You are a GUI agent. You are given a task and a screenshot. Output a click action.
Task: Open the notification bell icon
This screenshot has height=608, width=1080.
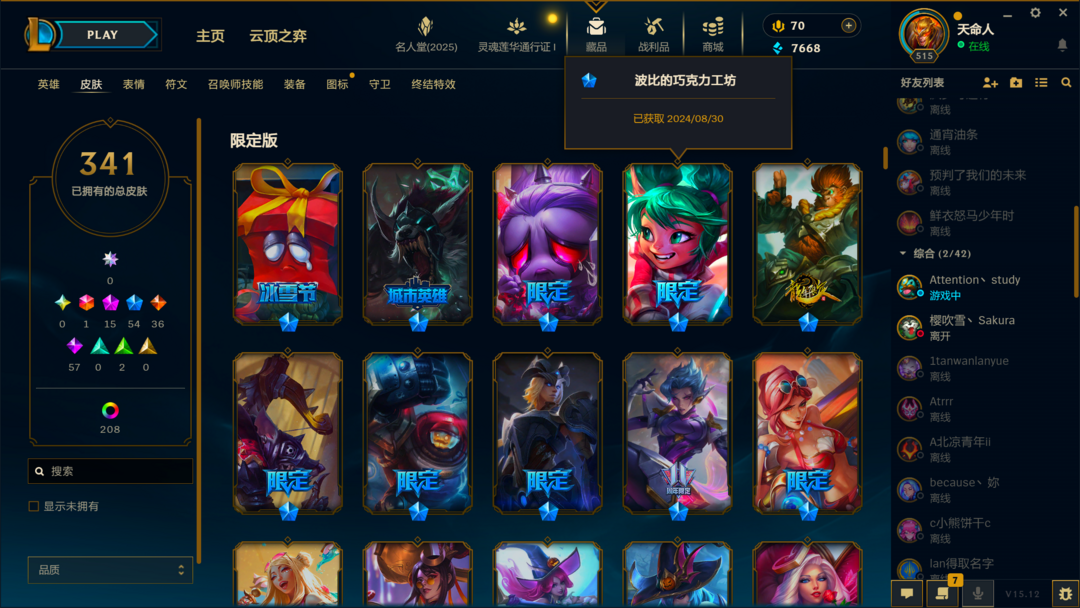[1062, 45]
